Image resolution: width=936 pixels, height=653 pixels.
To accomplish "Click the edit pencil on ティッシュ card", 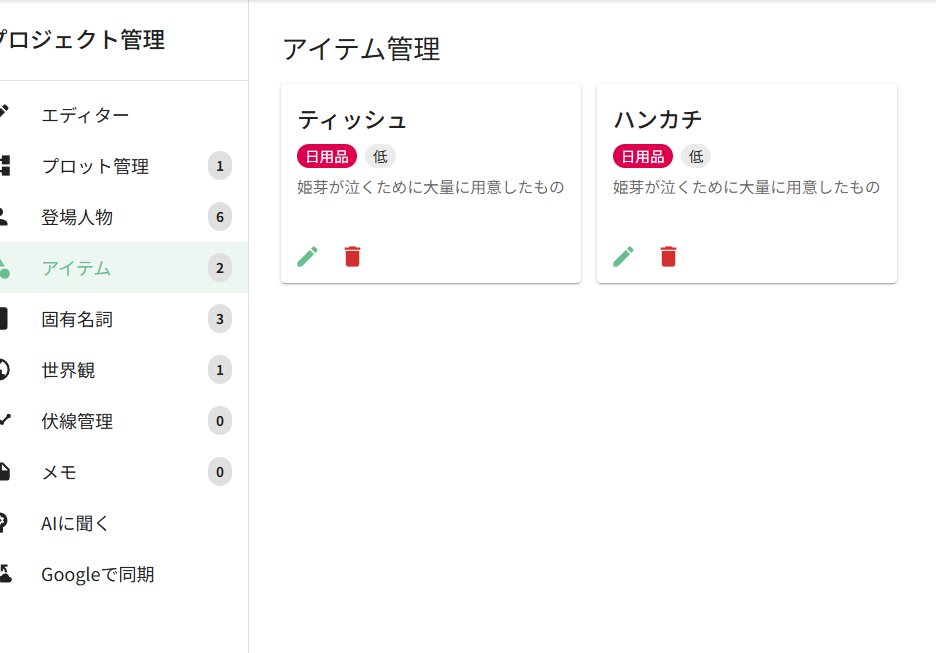I will pos(308,257).
